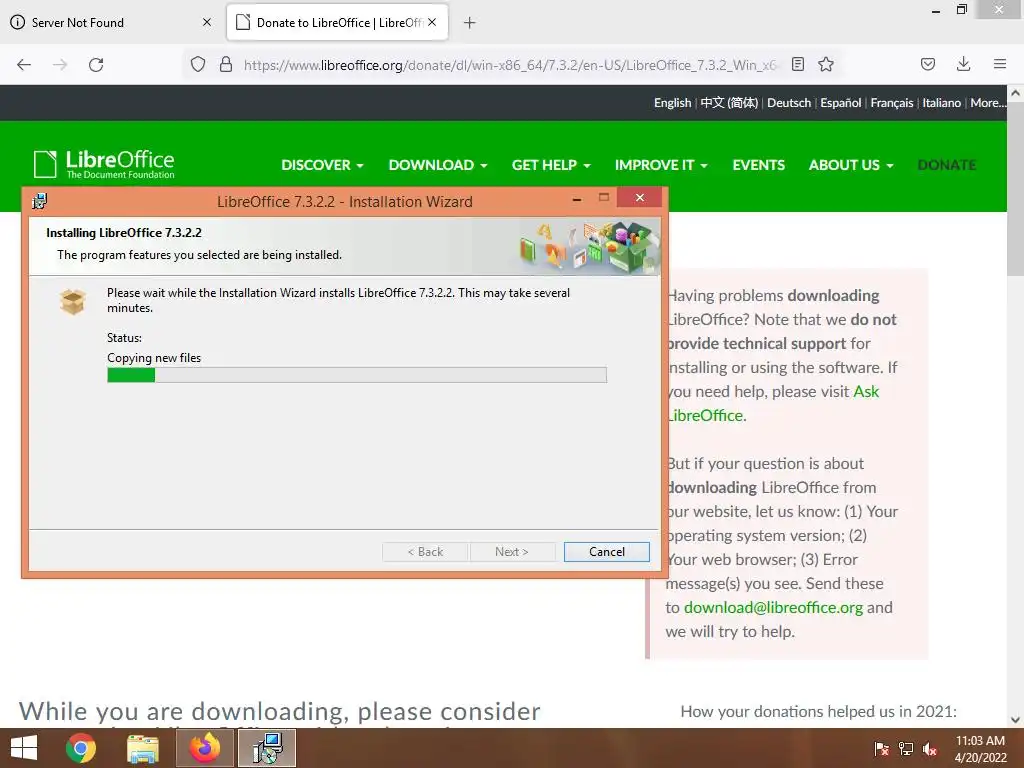Restore down the Firefox window
This screenshot has height=768, width=1024.
click(962, 9)
